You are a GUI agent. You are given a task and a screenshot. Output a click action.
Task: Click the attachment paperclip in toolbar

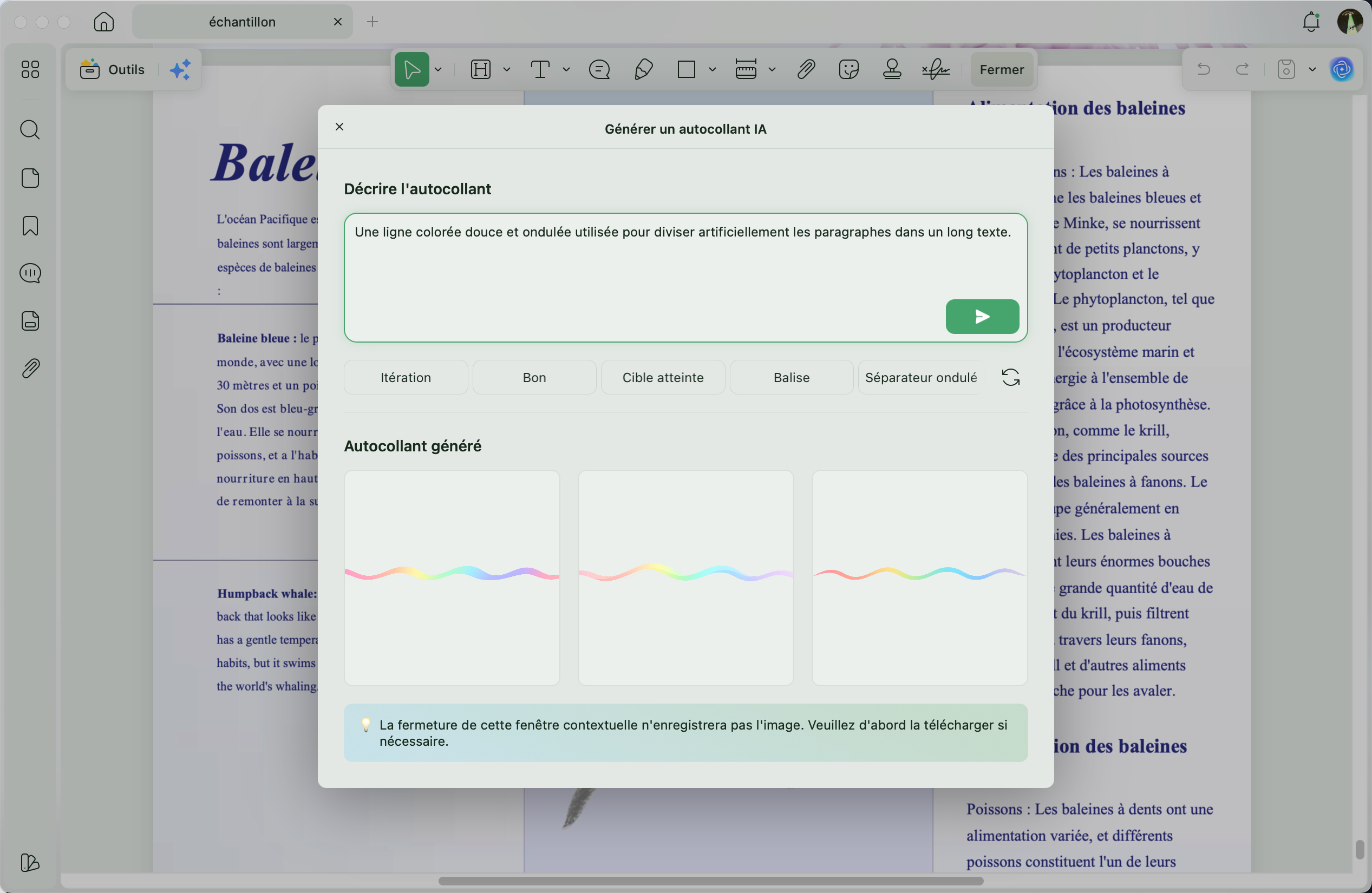[805, 70]
